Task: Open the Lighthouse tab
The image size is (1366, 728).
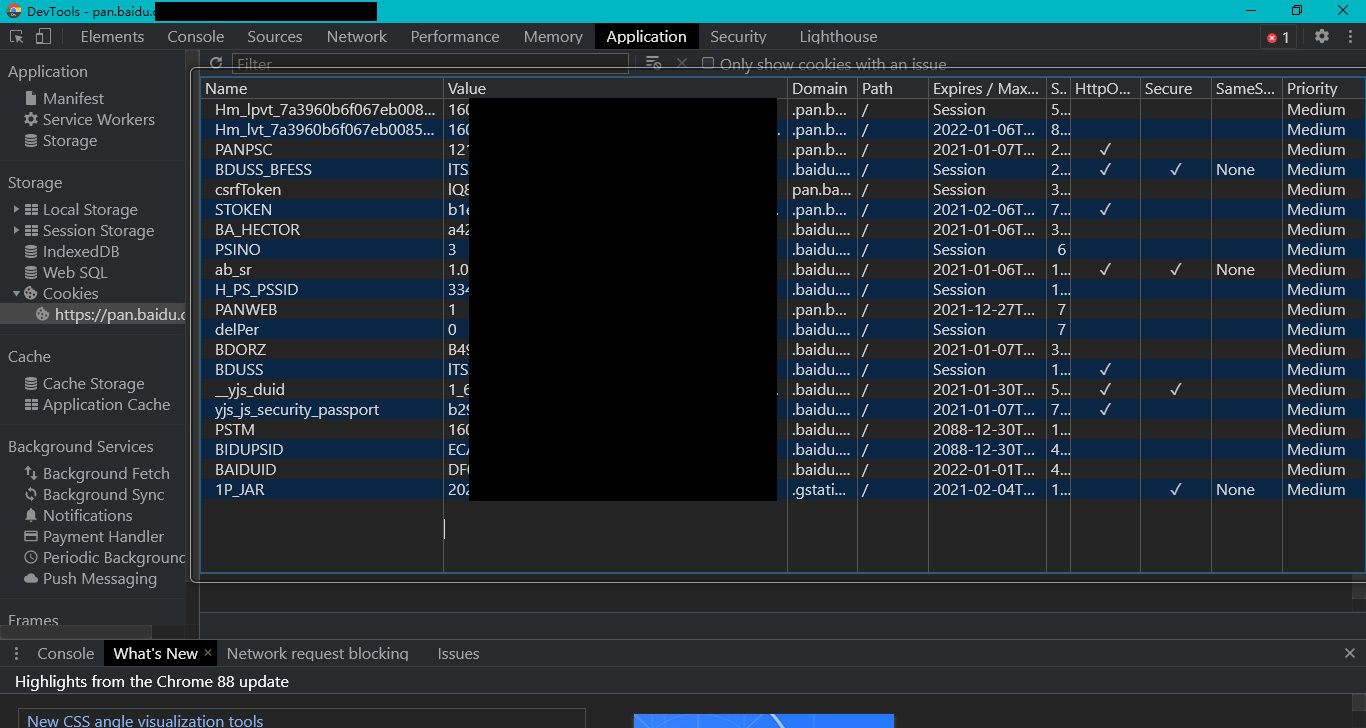Action: click(838, 36)
